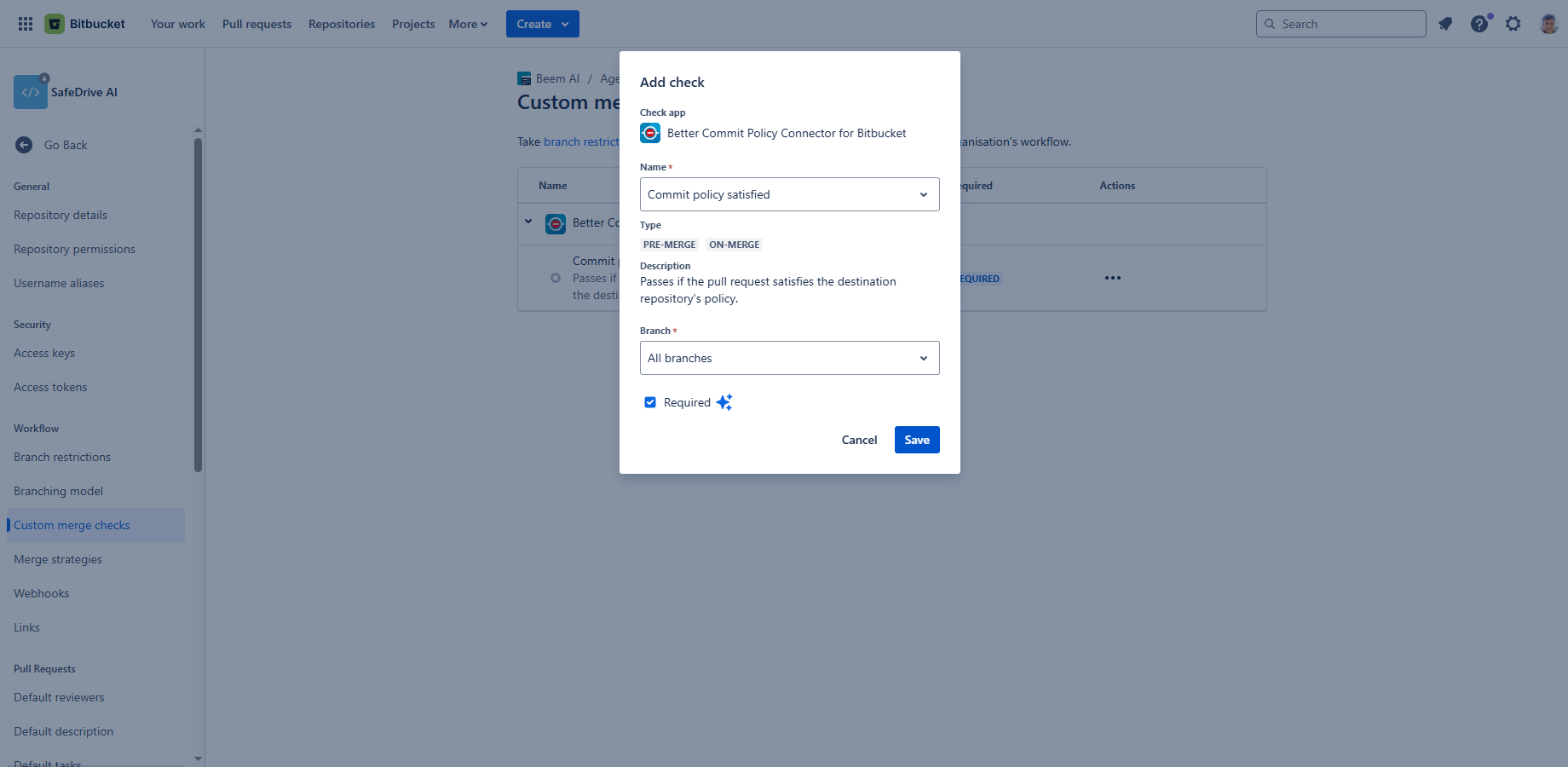Screen dimensions: 1568x767
Task: Open Merge strategies in sidebar
Action: click(x=58, y=559)
